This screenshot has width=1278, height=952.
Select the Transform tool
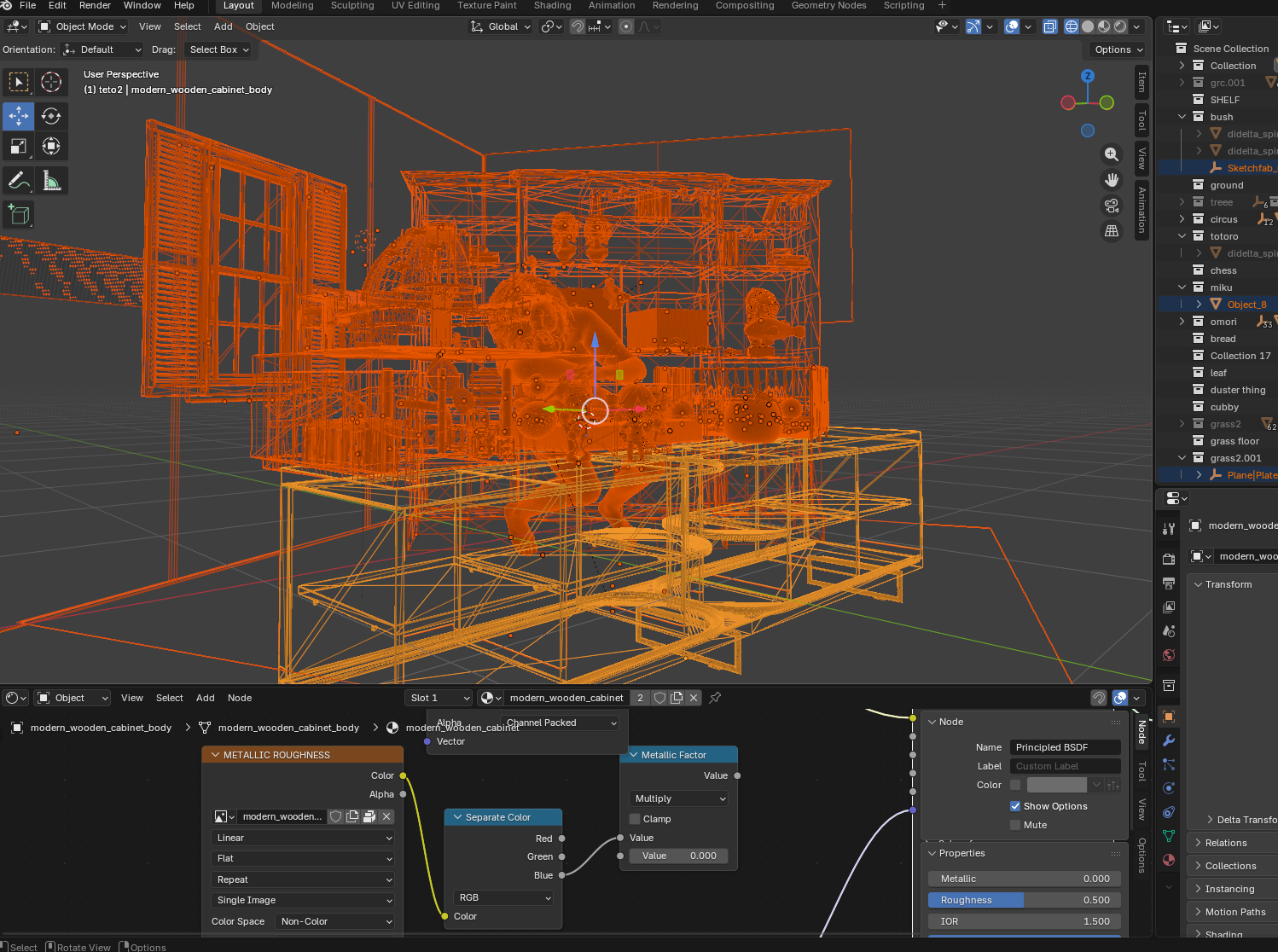pyautogui.click(x=51, y=147)
